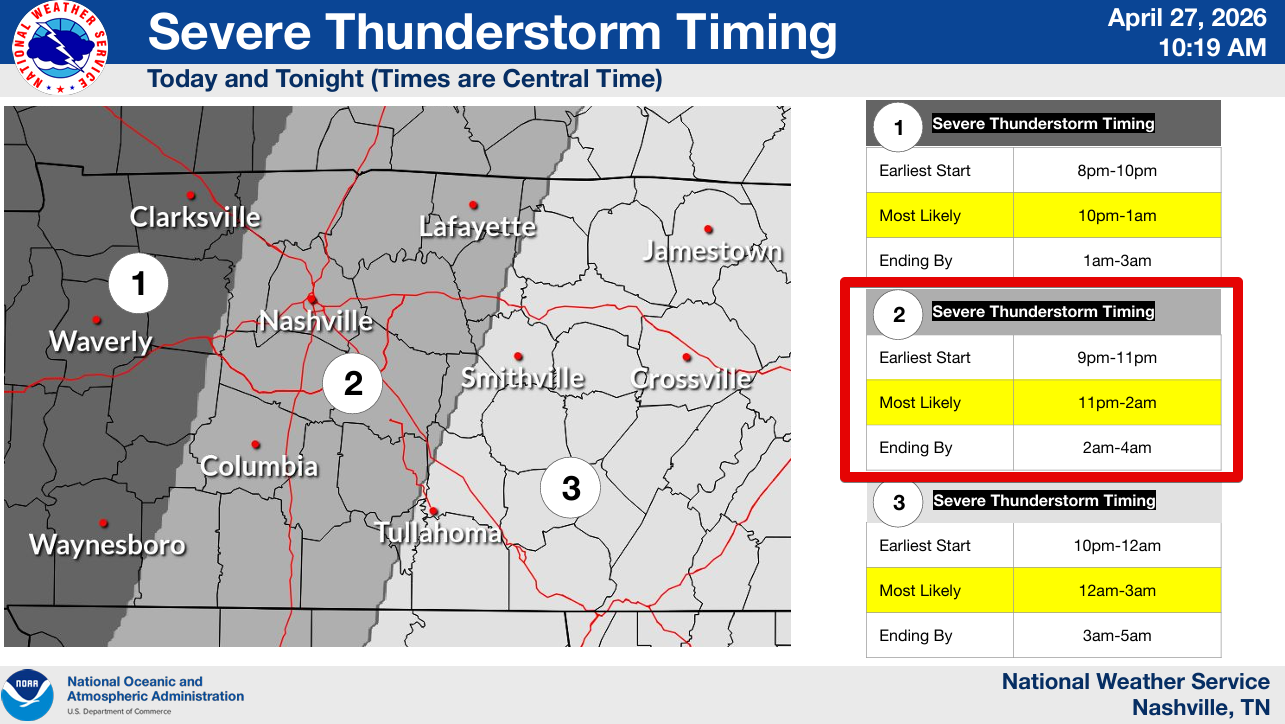Select zone 2 Most Likely 11pm-2am cell

1117,403
